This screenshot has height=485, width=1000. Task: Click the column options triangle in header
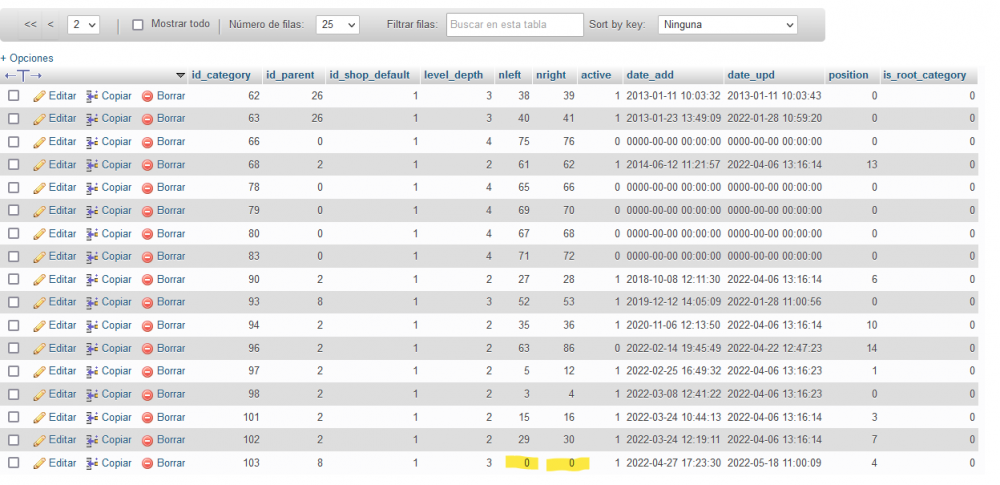tap(180, 76)
